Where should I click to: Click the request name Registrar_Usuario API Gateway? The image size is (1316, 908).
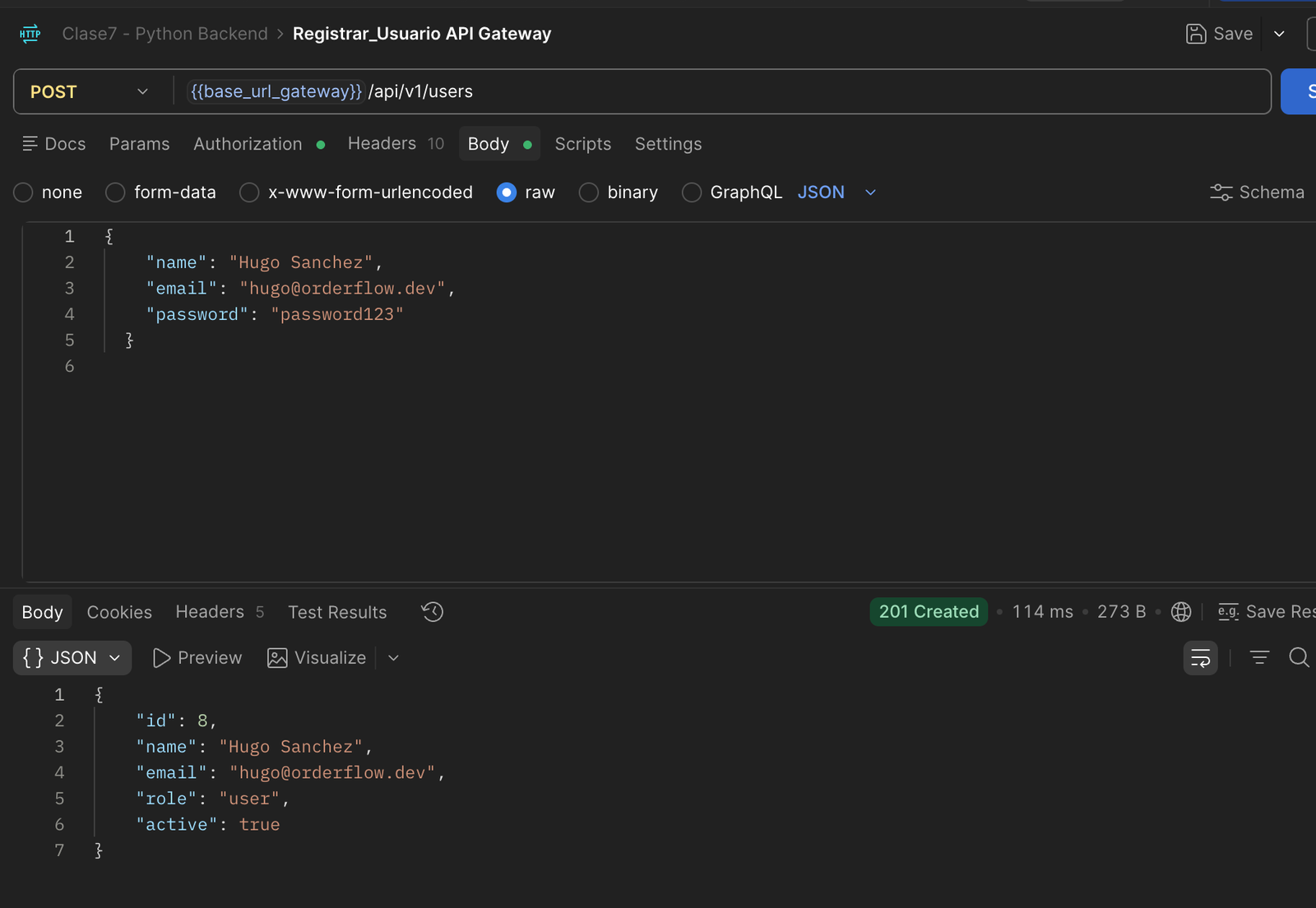pyautogui.click(x=422, y=34)
